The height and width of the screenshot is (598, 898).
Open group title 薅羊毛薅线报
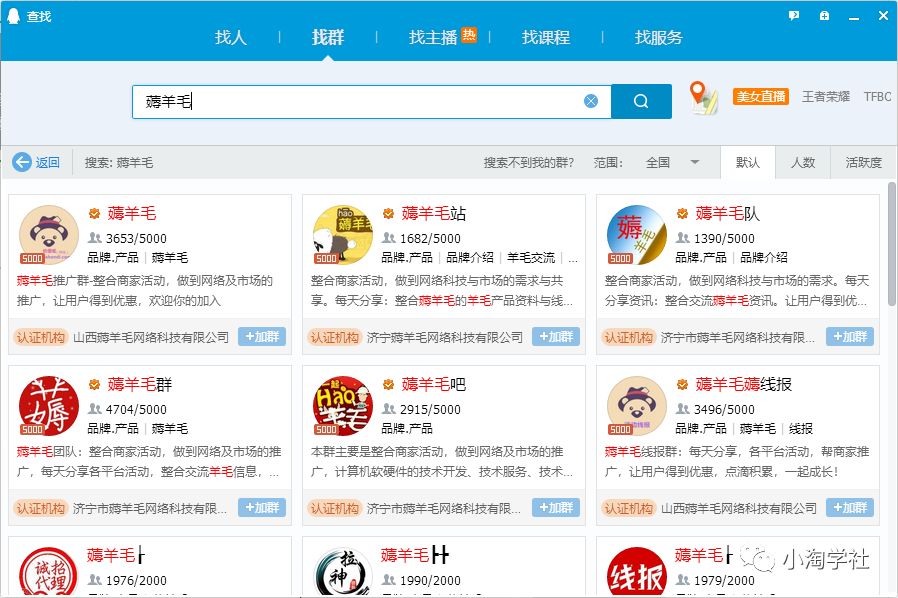(743, 384)
